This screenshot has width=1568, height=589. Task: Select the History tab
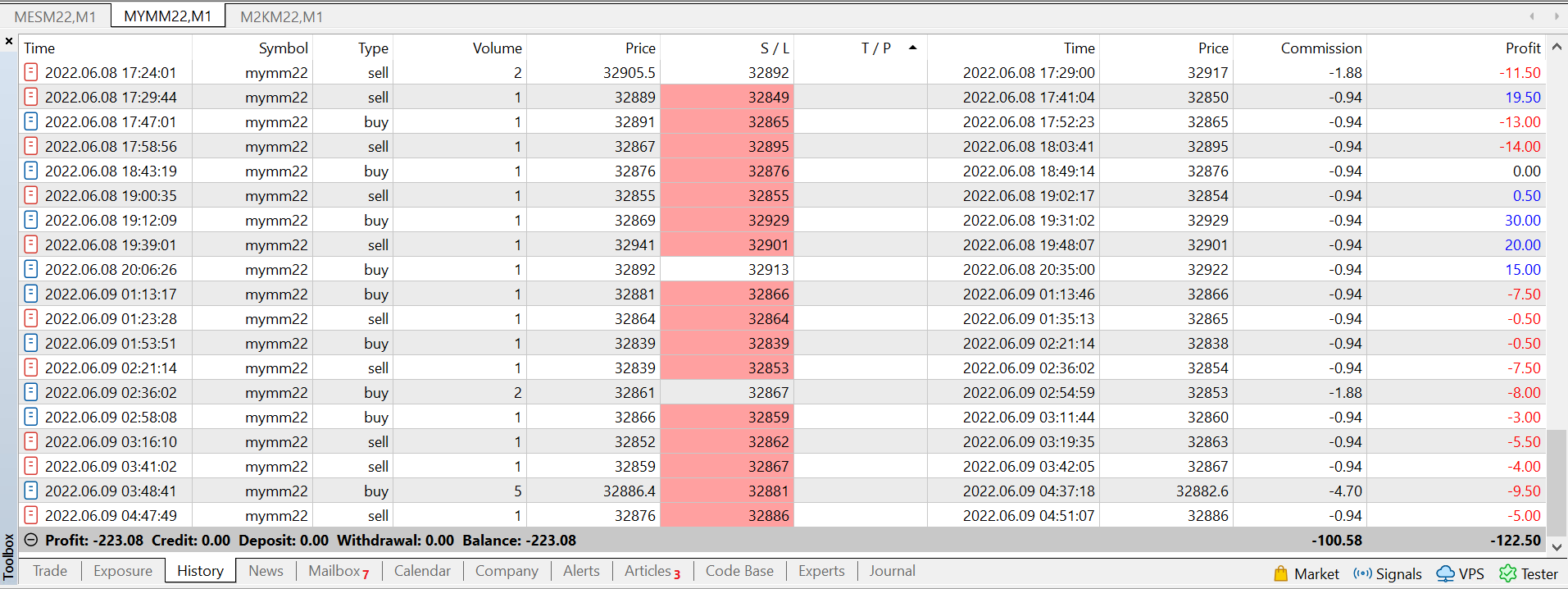tap(200, 571)
